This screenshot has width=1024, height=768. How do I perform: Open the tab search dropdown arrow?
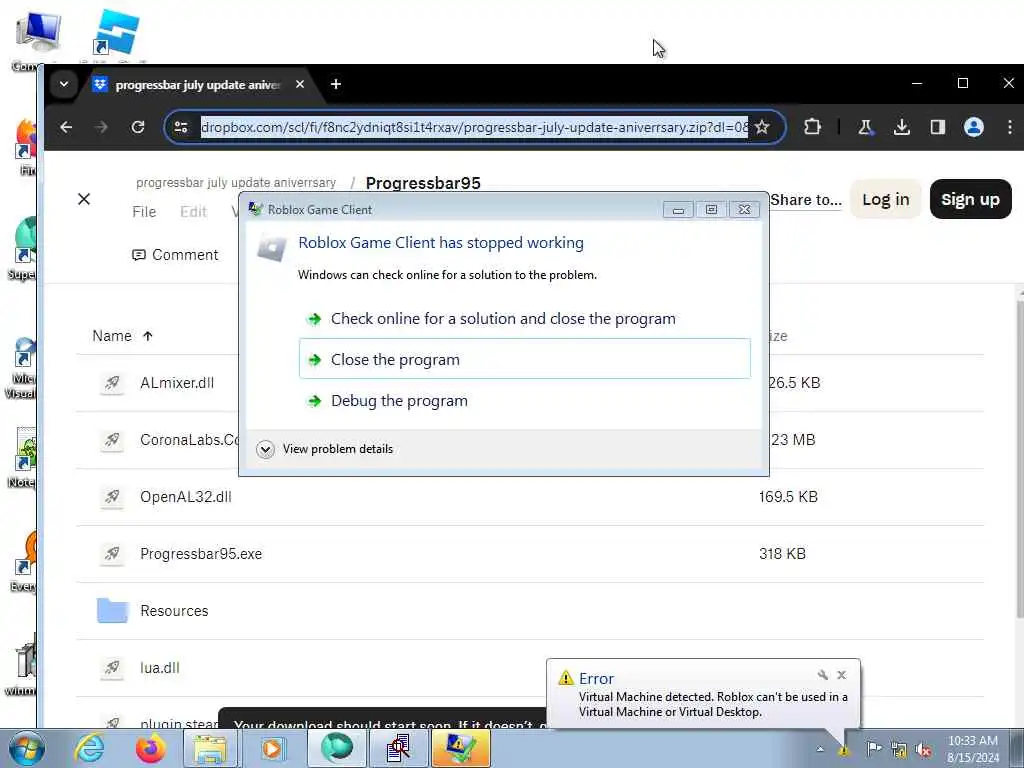click(63, 84)
